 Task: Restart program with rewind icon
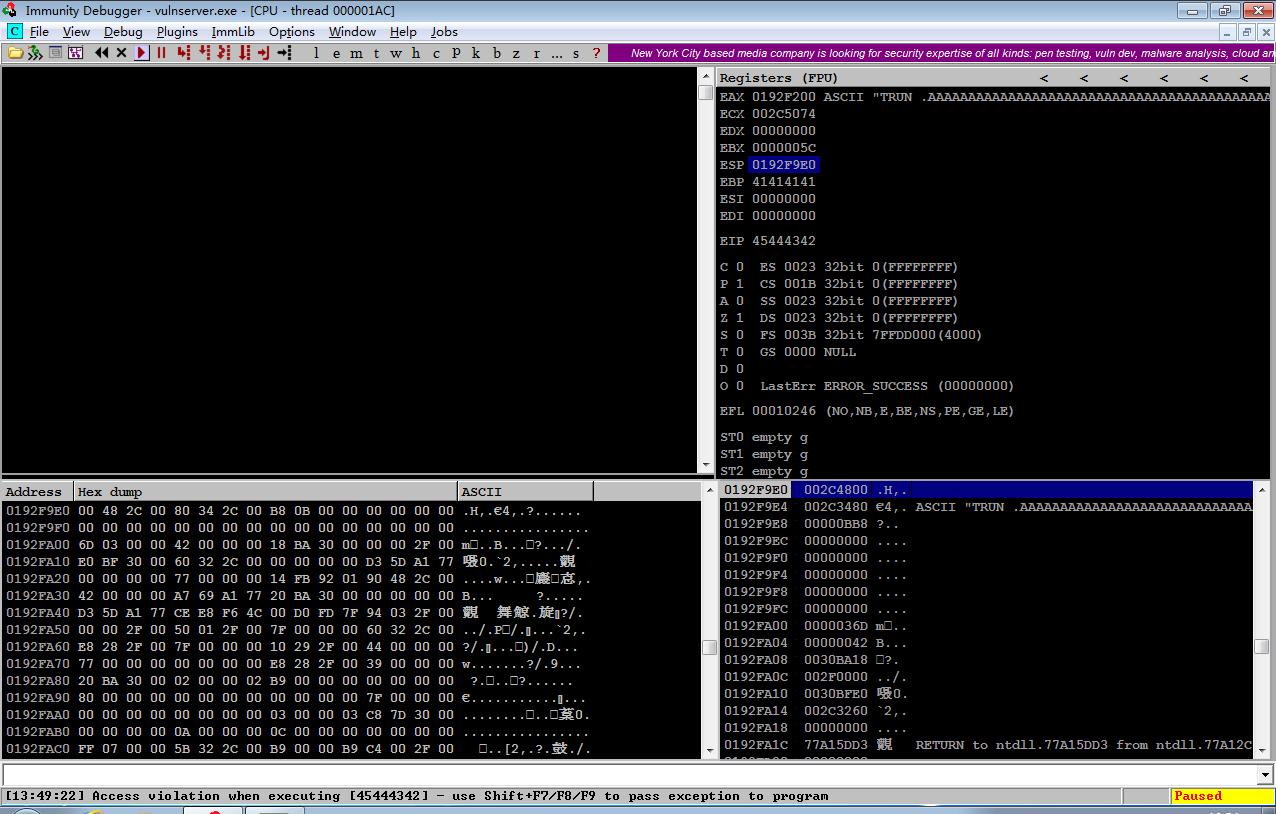pos(101,53)
